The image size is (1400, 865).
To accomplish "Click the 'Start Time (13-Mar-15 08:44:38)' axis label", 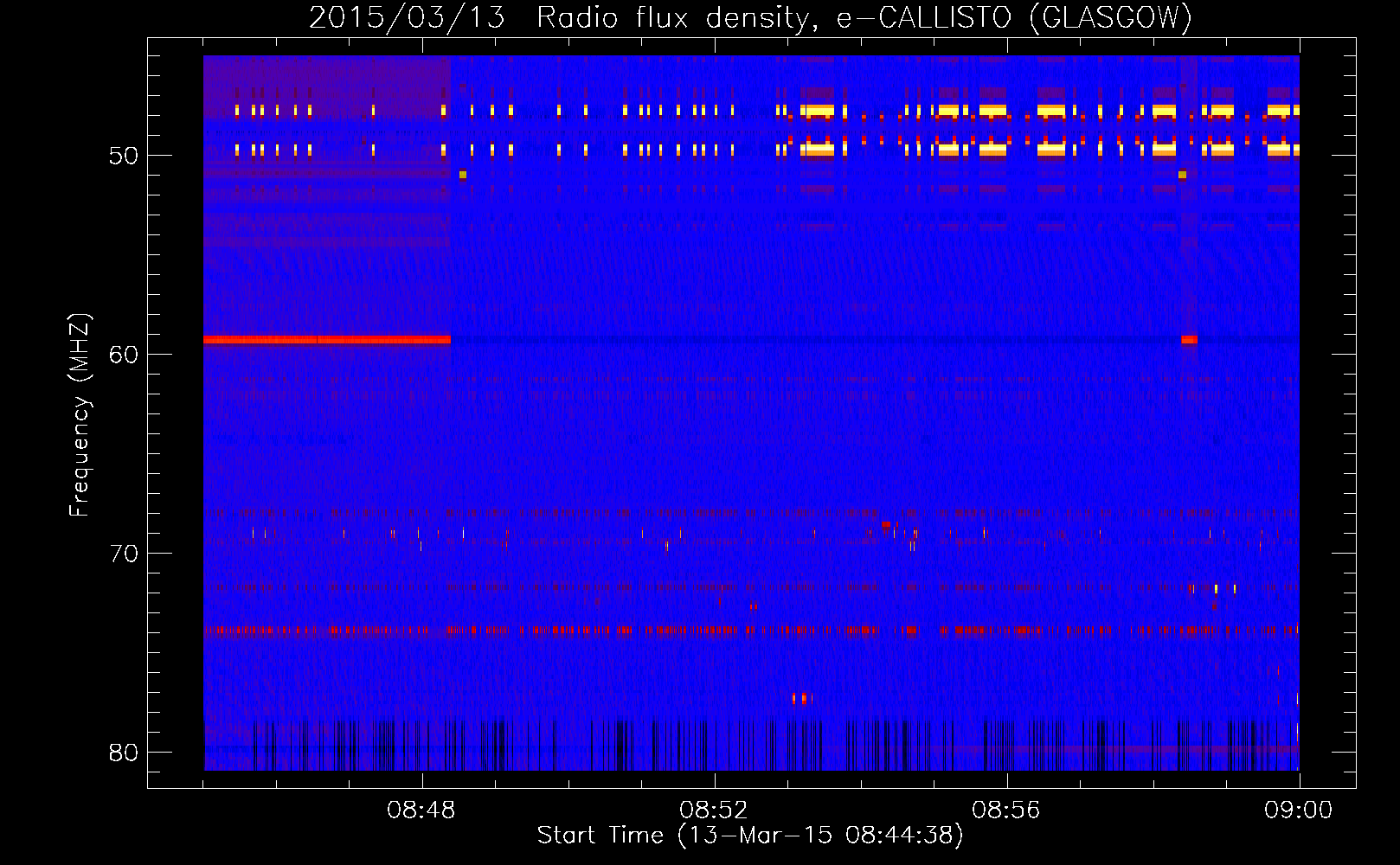I will (x=750, y=836).
